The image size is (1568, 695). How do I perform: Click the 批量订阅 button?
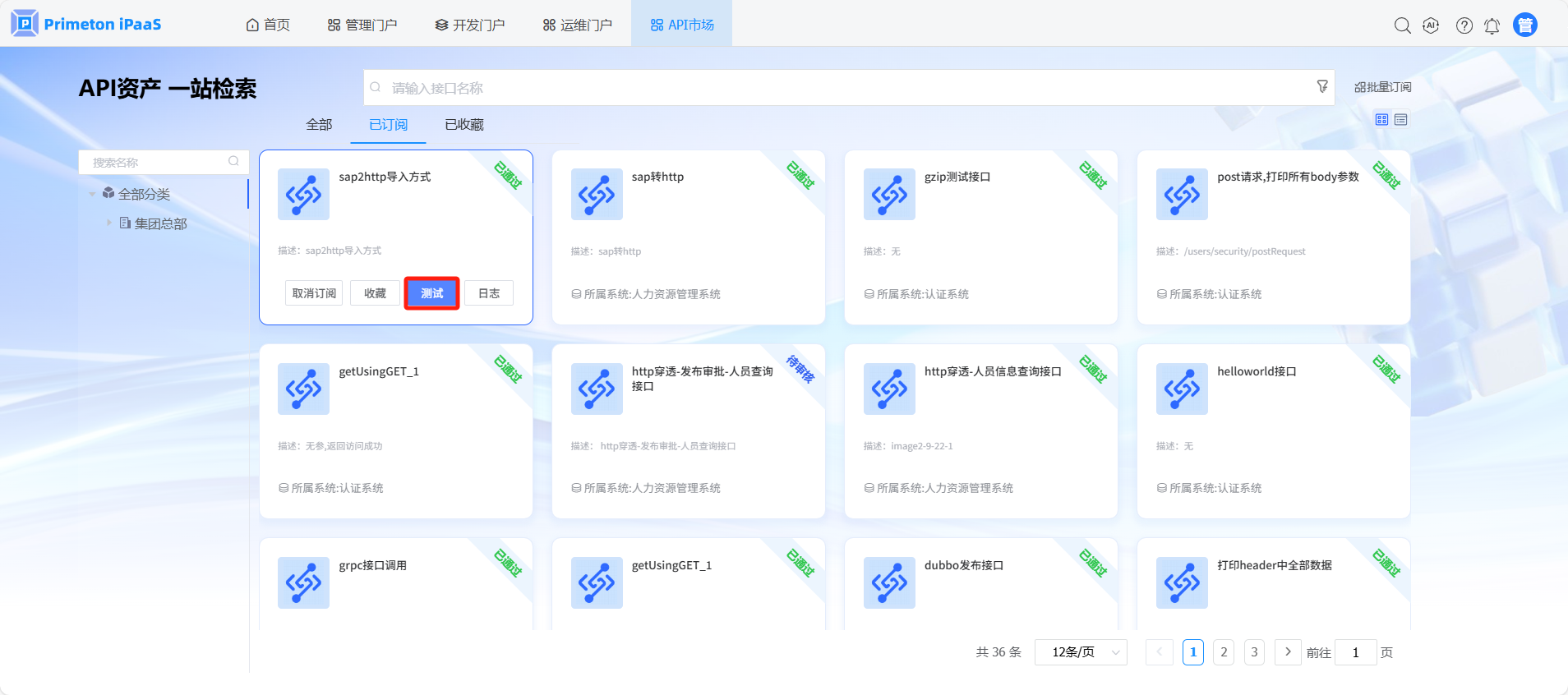[x=1383, y=87]
